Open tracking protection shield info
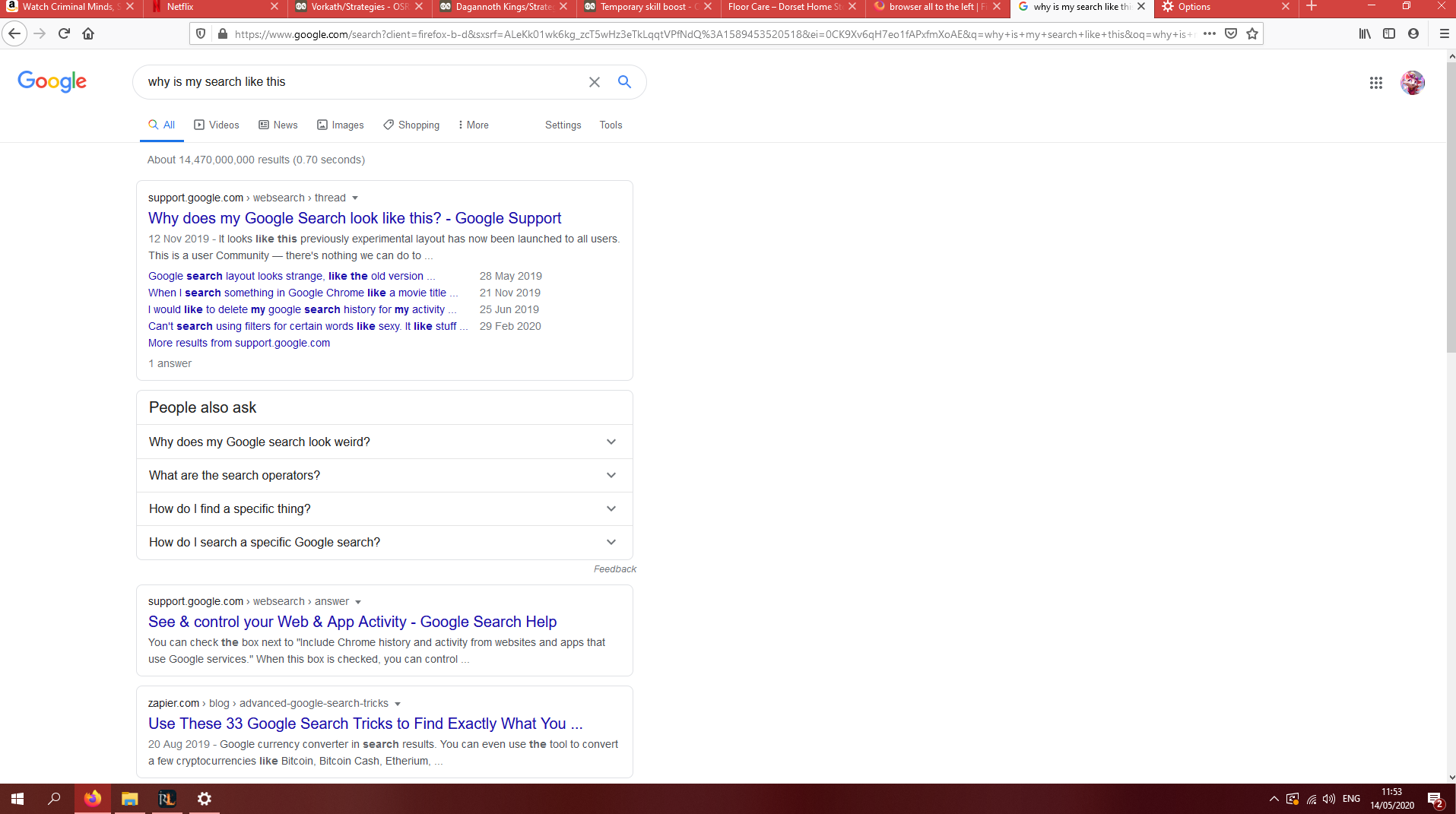Viewport: 1456px width, 814px height. click(201, 33)
